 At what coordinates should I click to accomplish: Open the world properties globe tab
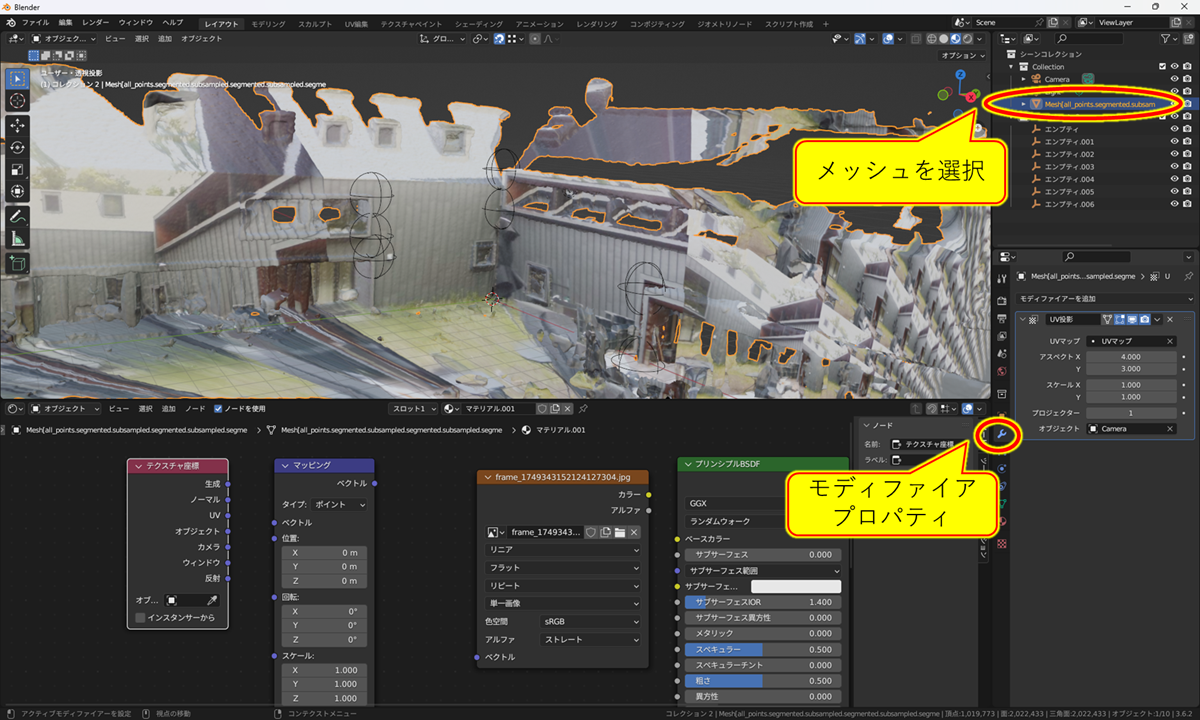(x=1002, y=372)
